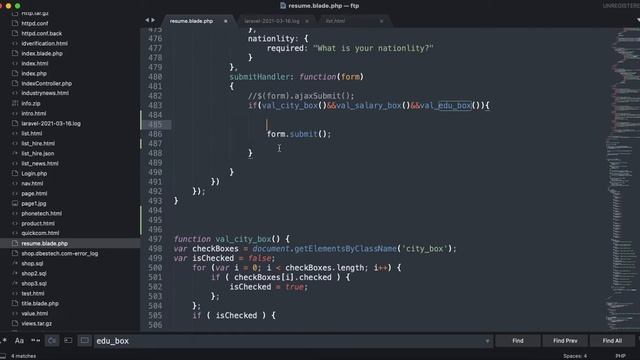Screen dimensions: 640x360
Task: Switch to the laravel-2021-03-16.log tab
Action: tap(272, 21)
